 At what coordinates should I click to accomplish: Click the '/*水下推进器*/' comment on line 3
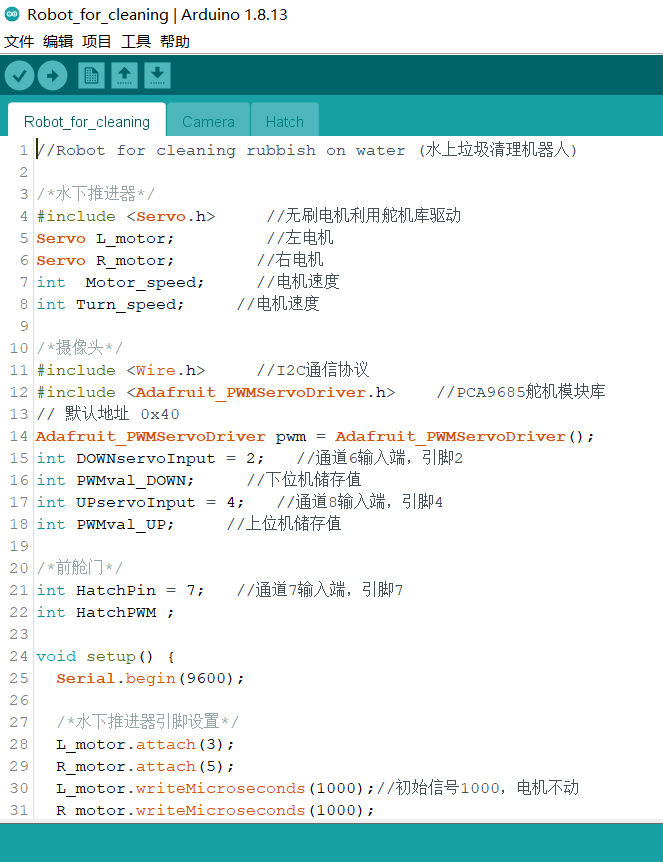(96, 194)
